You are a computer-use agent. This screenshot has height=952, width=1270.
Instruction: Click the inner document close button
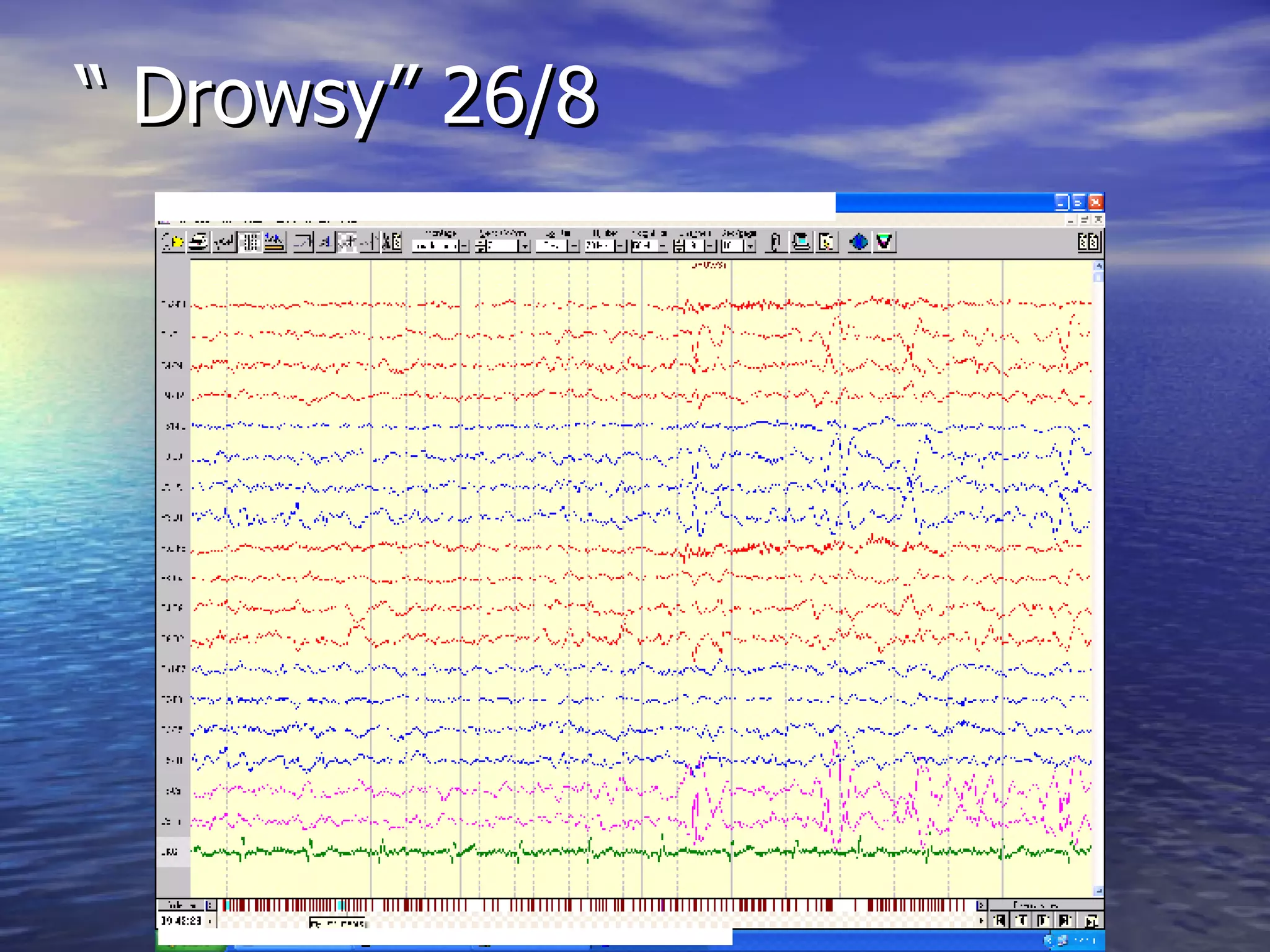point(1098,220)
